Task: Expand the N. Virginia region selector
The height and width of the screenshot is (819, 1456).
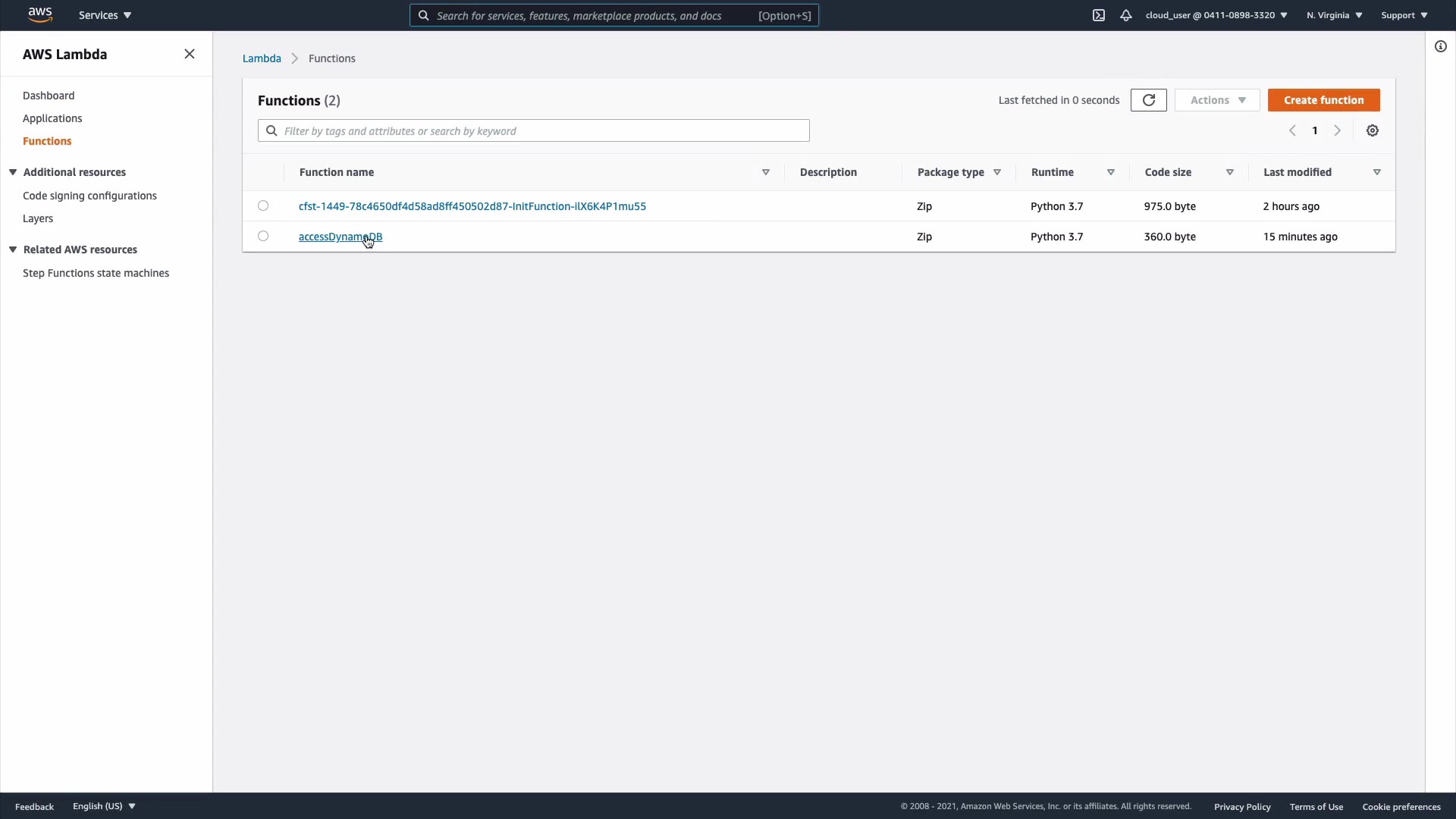Action: [x=1334, y=15]
